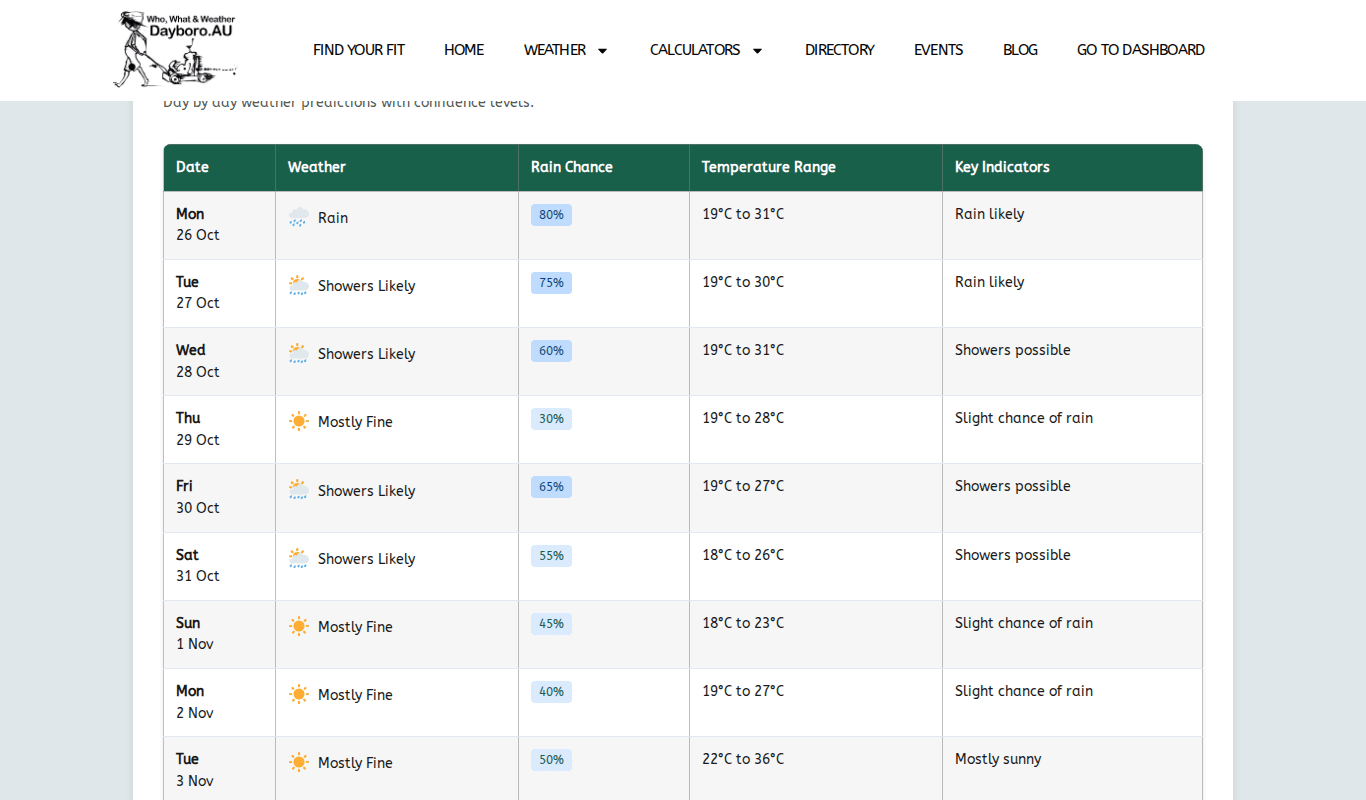1366x800 pixels.
Task: Go to the Home page
Action: click(x=464, y=50)
